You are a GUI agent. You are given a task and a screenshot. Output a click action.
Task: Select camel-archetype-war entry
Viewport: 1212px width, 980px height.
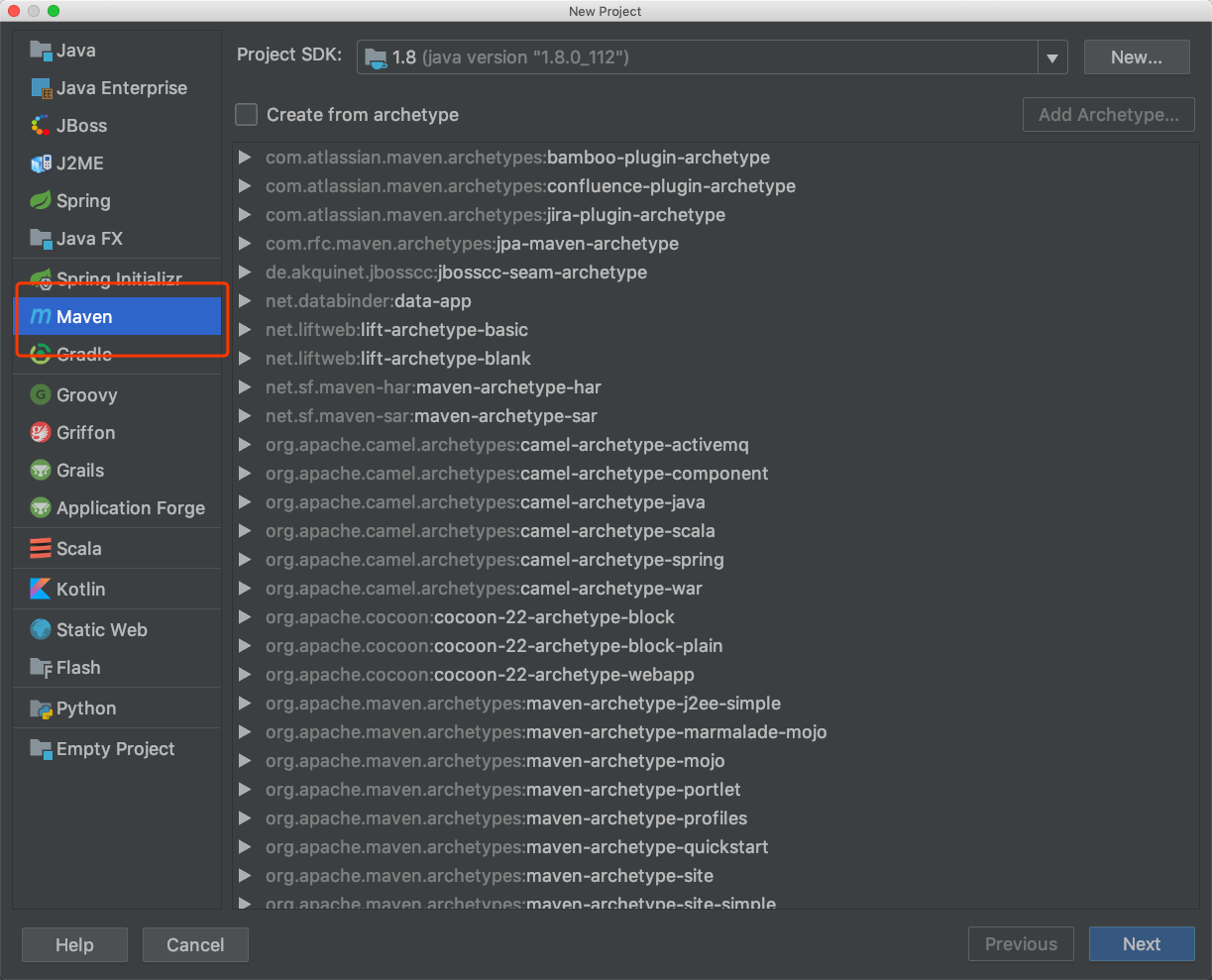coord(484,589)
